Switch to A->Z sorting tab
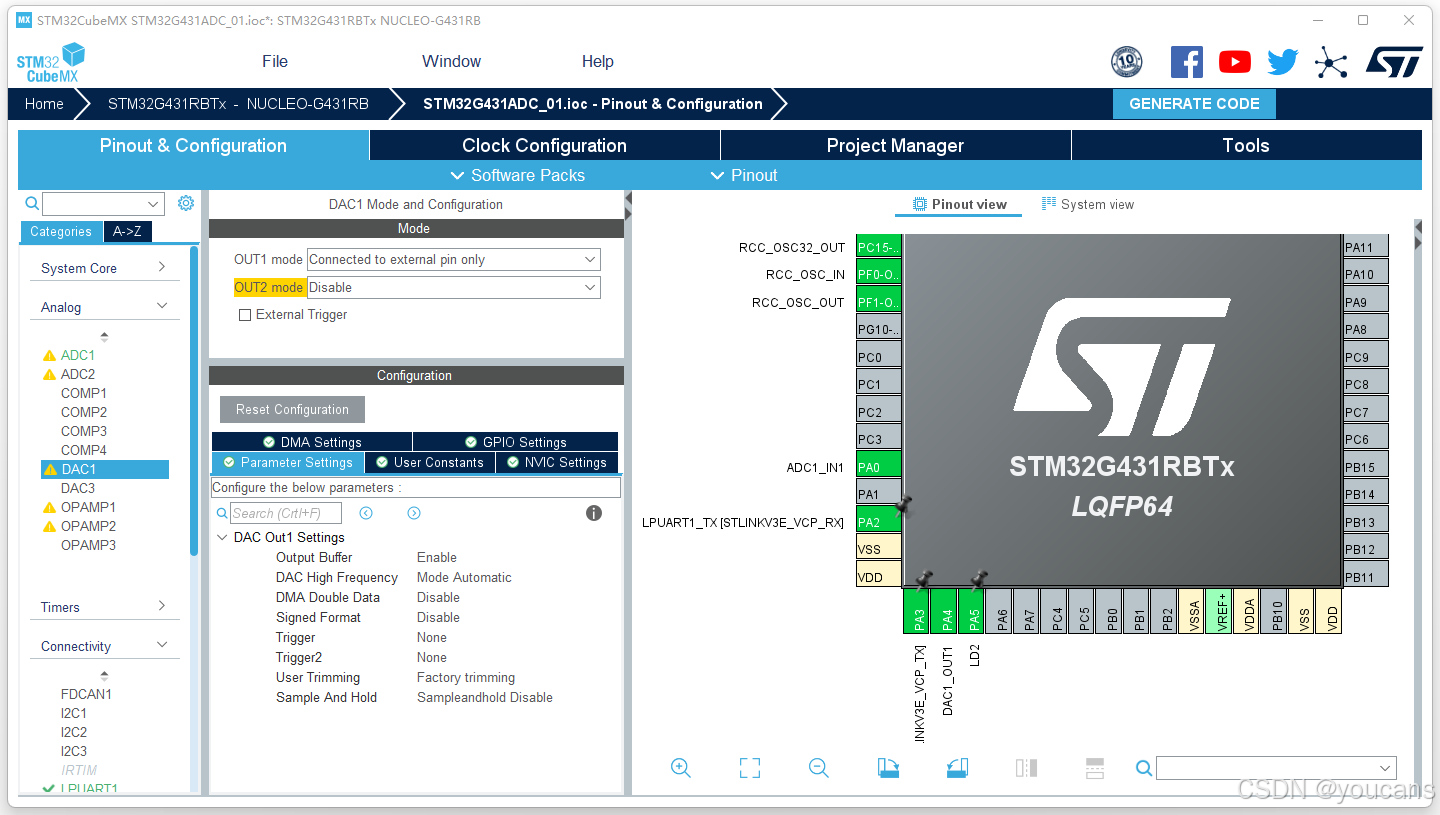 (127, 231)
